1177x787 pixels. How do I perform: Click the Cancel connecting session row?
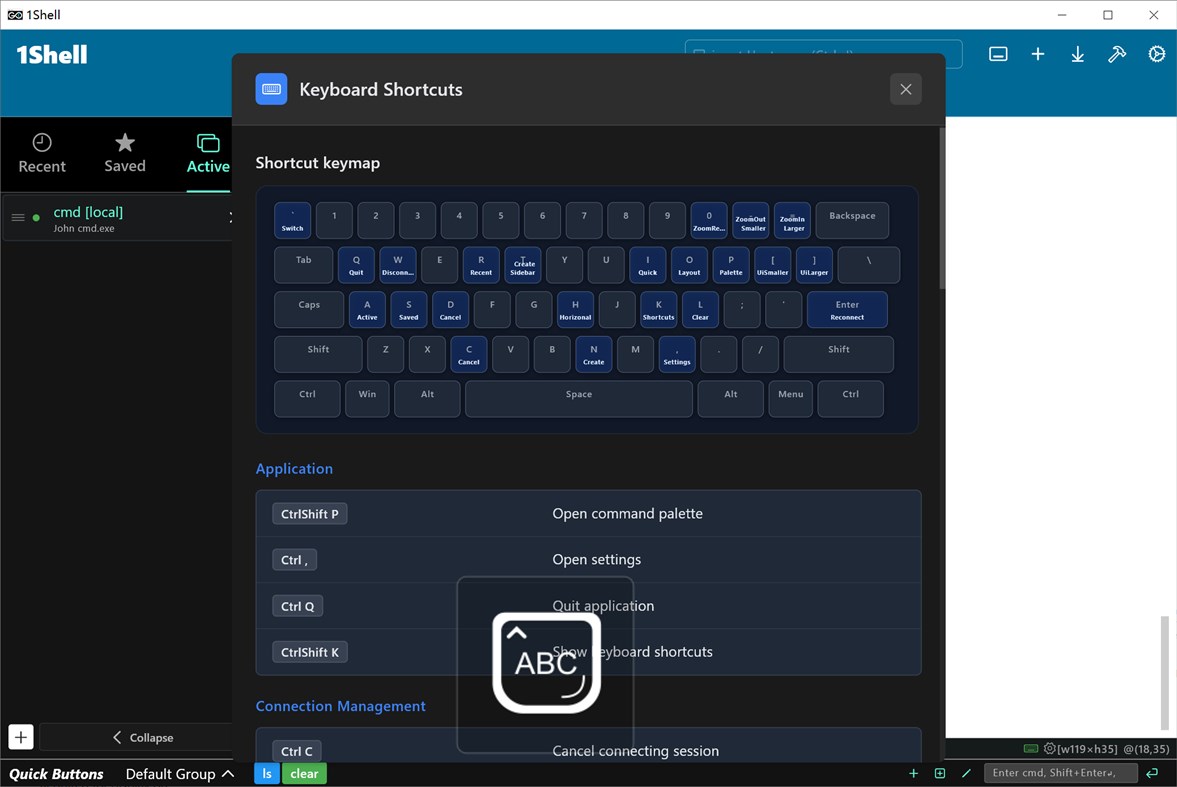(588, 747)
